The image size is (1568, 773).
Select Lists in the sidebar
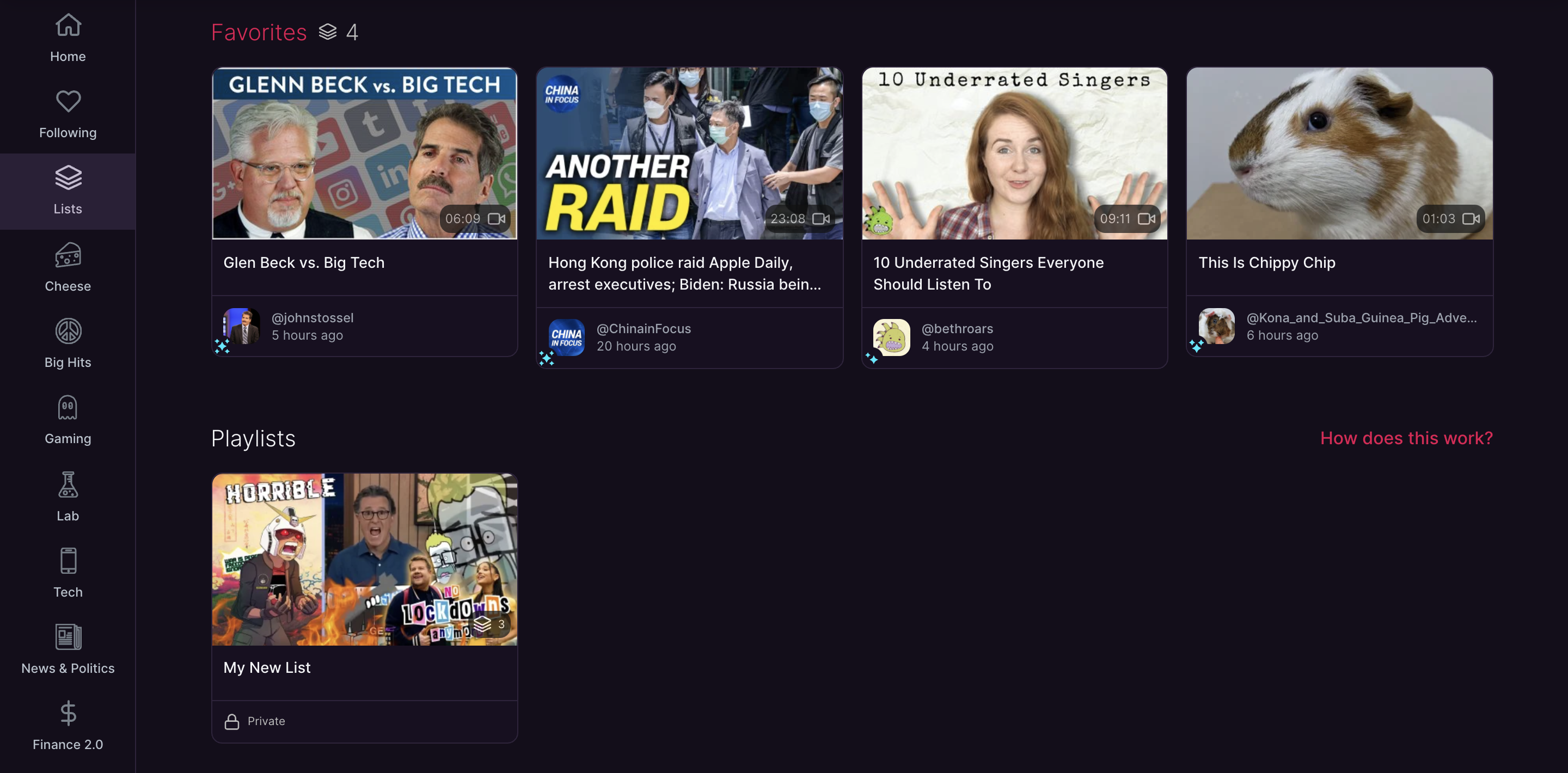[x=68, y=191]
